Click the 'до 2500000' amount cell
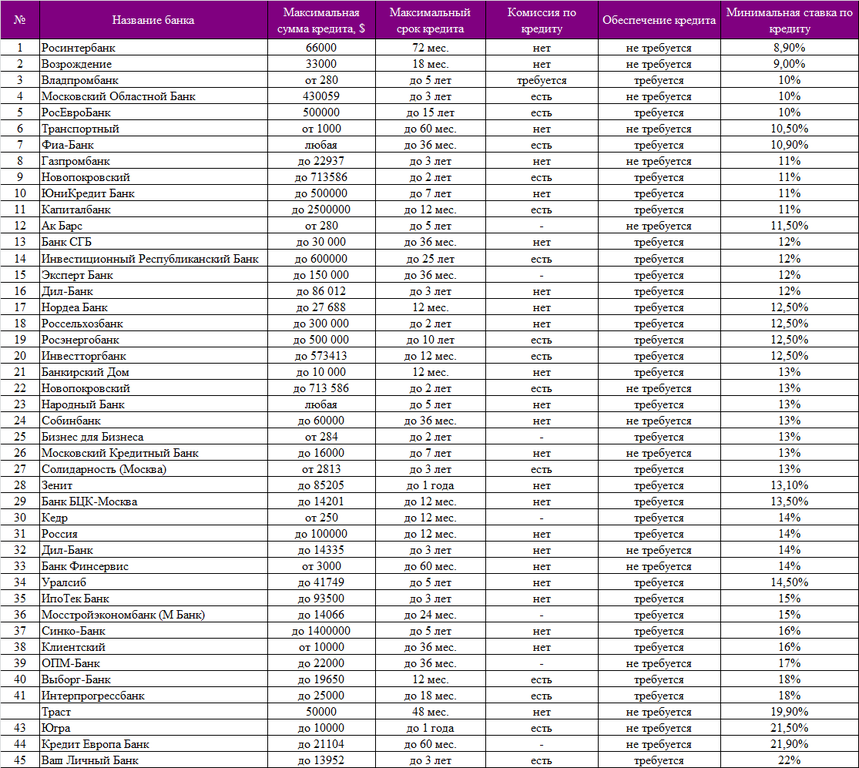Viewport: 859px width, 768px height. (x=321, y=210)
